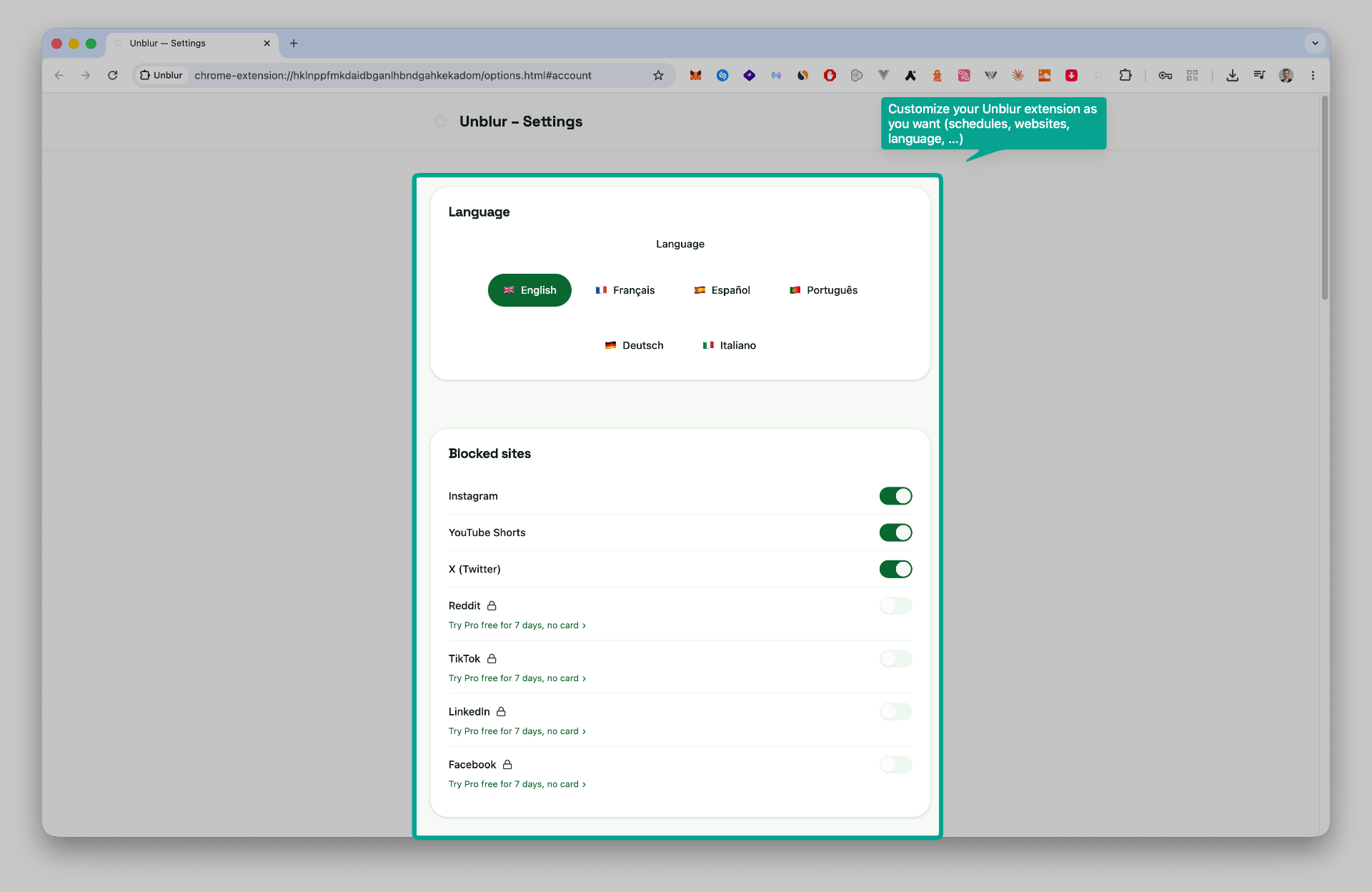The height and width of the screenshot is (892, 1372).
Task: Switch language to Français
Action: tap(625, 290)
